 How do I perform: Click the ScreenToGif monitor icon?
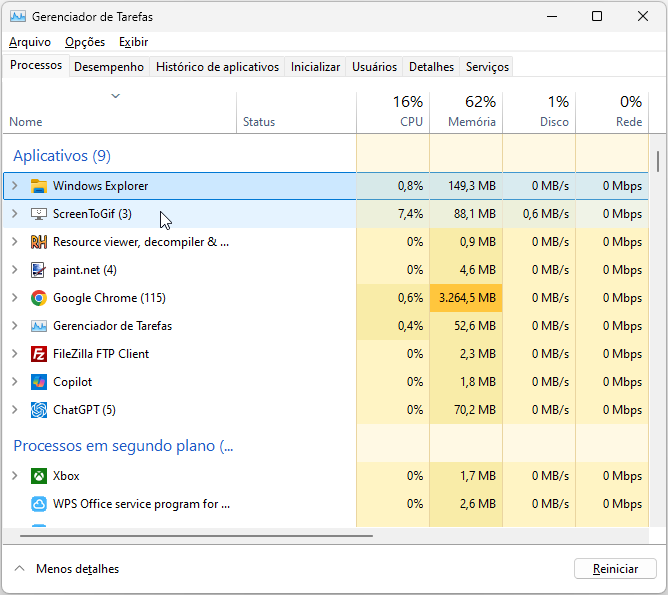(39, 214)
